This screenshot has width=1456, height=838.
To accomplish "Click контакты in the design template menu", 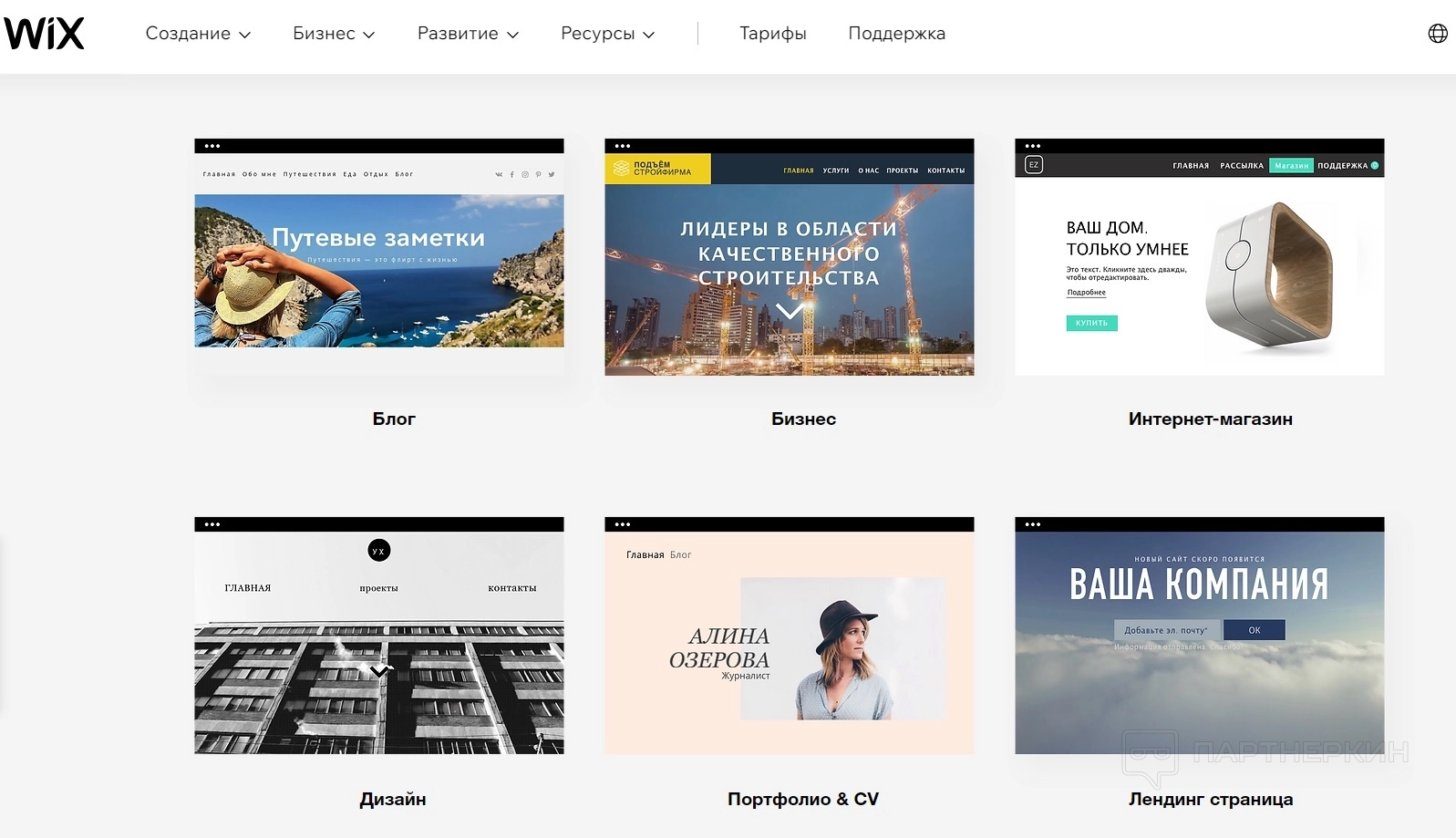I will coord(512,588).
